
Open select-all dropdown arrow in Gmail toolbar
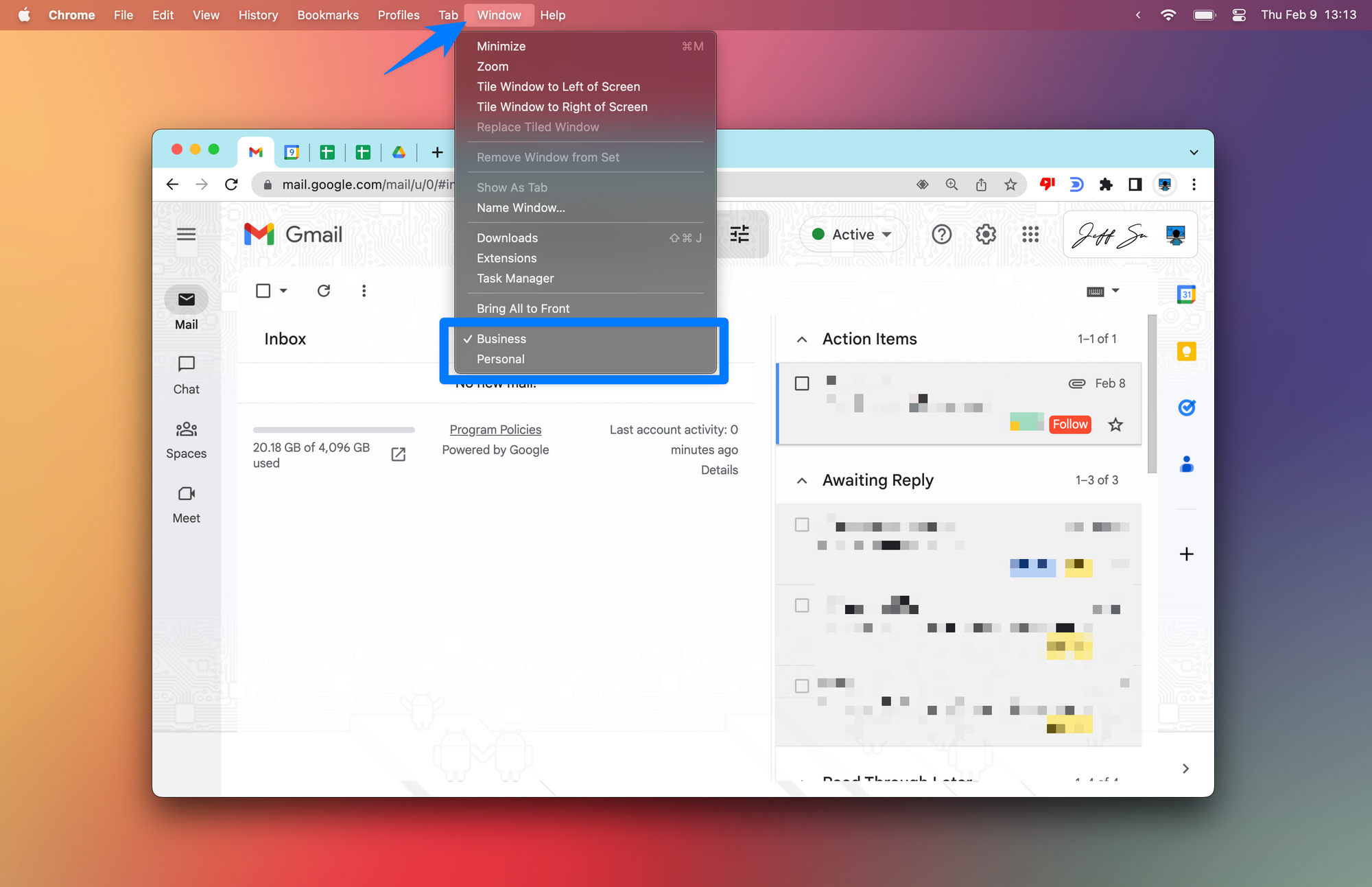pyautogui.click(x=283, y=290)
